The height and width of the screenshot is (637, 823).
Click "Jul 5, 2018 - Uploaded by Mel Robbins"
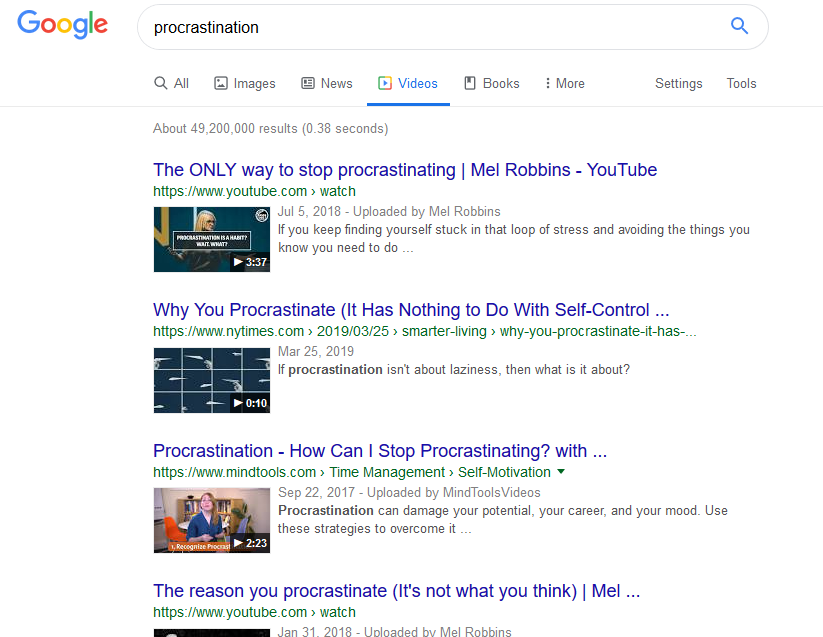pyautogui.click(x=389, y=211)
